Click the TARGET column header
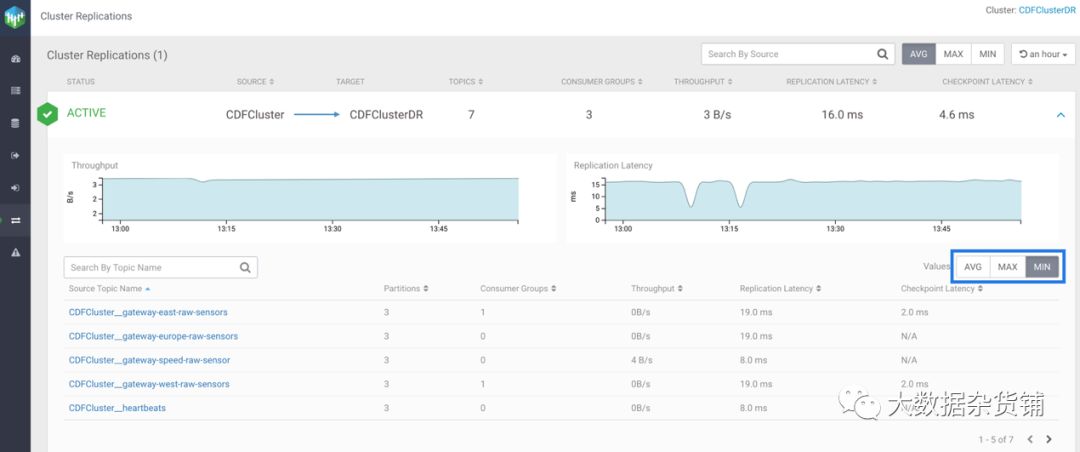This screenshot has width=1080, height=452. coord(350,81)
